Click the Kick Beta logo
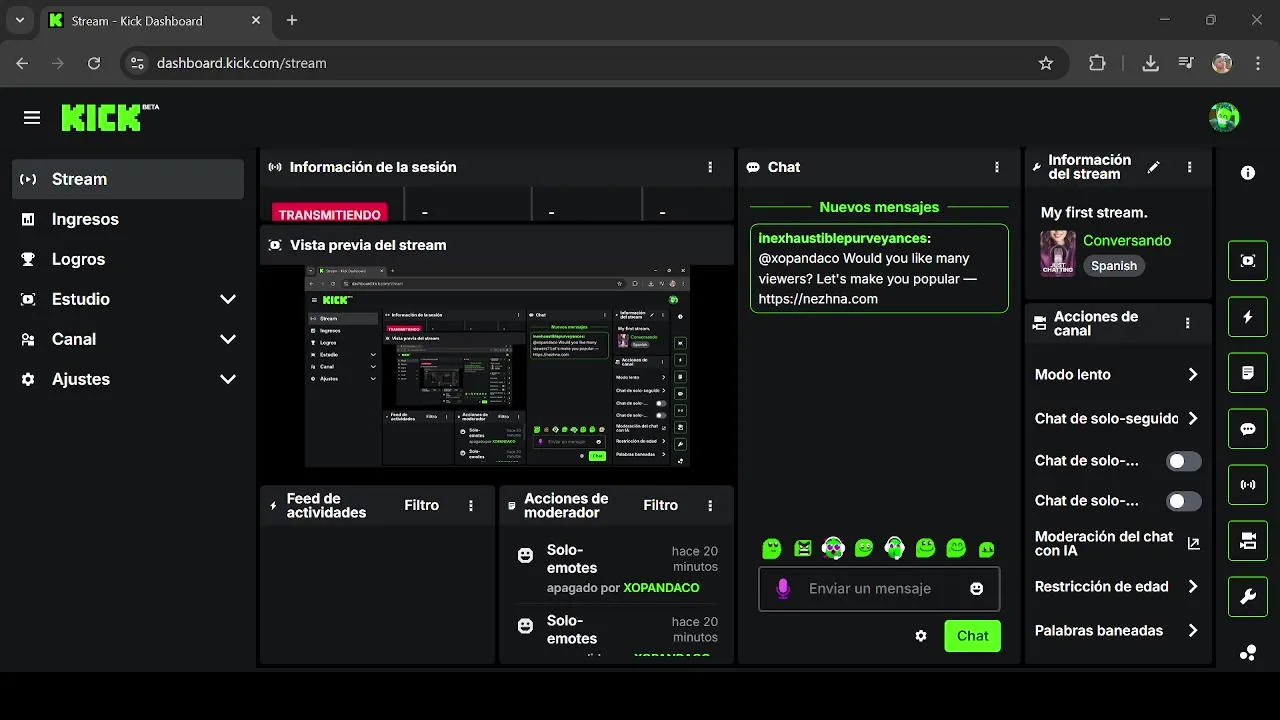Screen dimensions: 1280x720 pos(110,117)
